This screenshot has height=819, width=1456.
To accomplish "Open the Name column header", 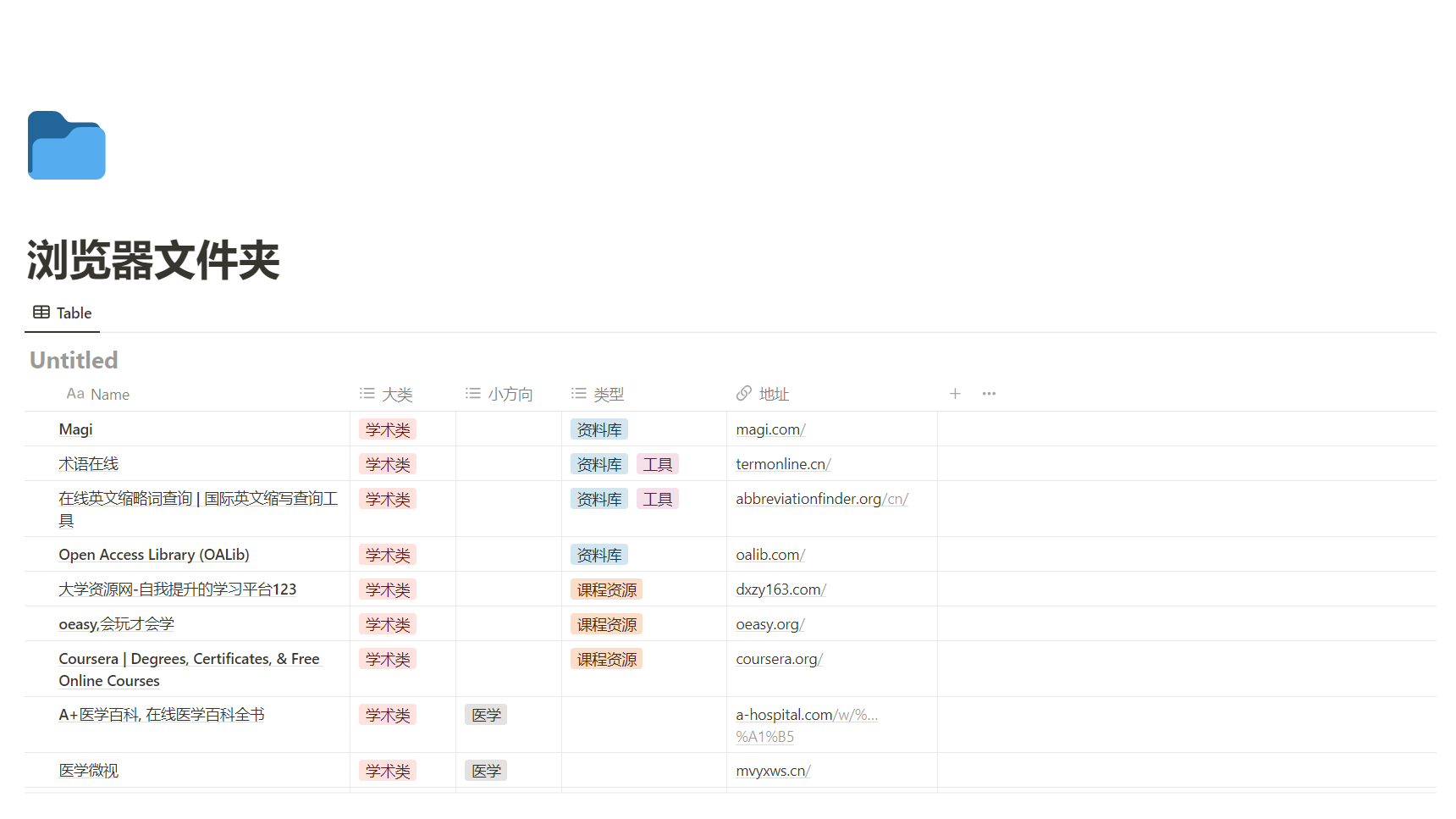I will tap(98, 394).
